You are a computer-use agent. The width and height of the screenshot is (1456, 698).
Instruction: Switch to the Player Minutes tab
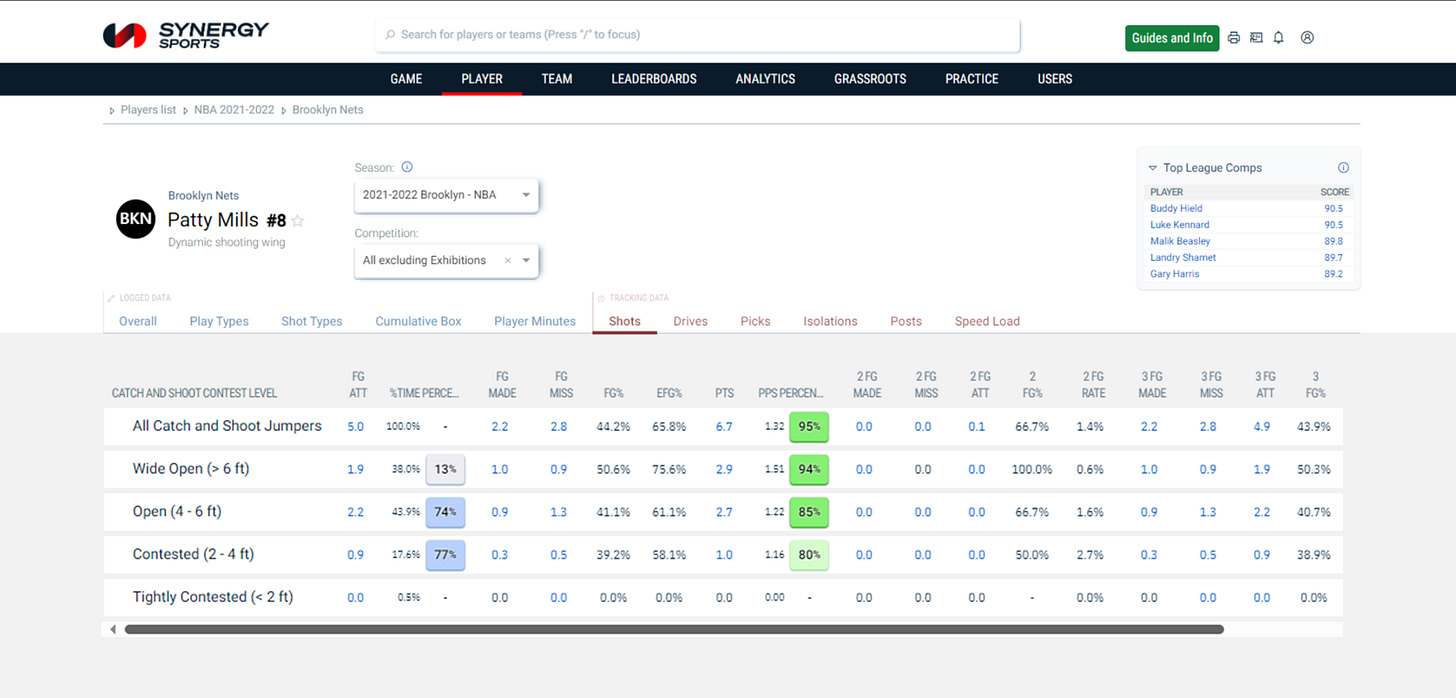(535, 321)
